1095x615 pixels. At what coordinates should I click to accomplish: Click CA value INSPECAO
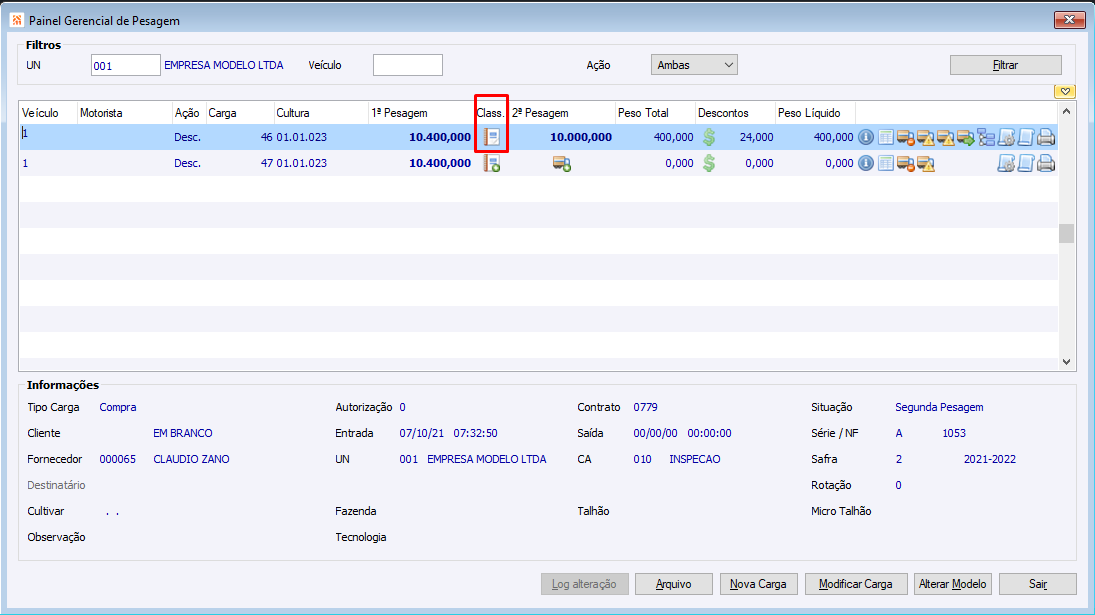pos(695,459)
